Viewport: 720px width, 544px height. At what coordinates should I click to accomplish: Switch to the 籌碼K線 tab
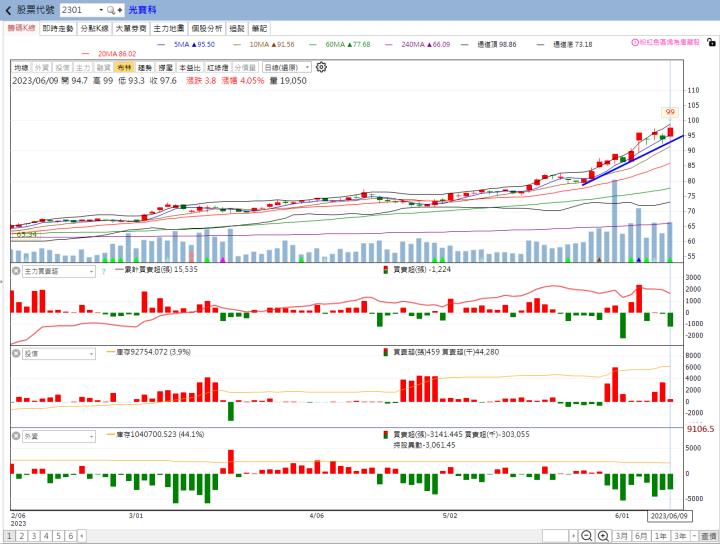click(21, 28)
